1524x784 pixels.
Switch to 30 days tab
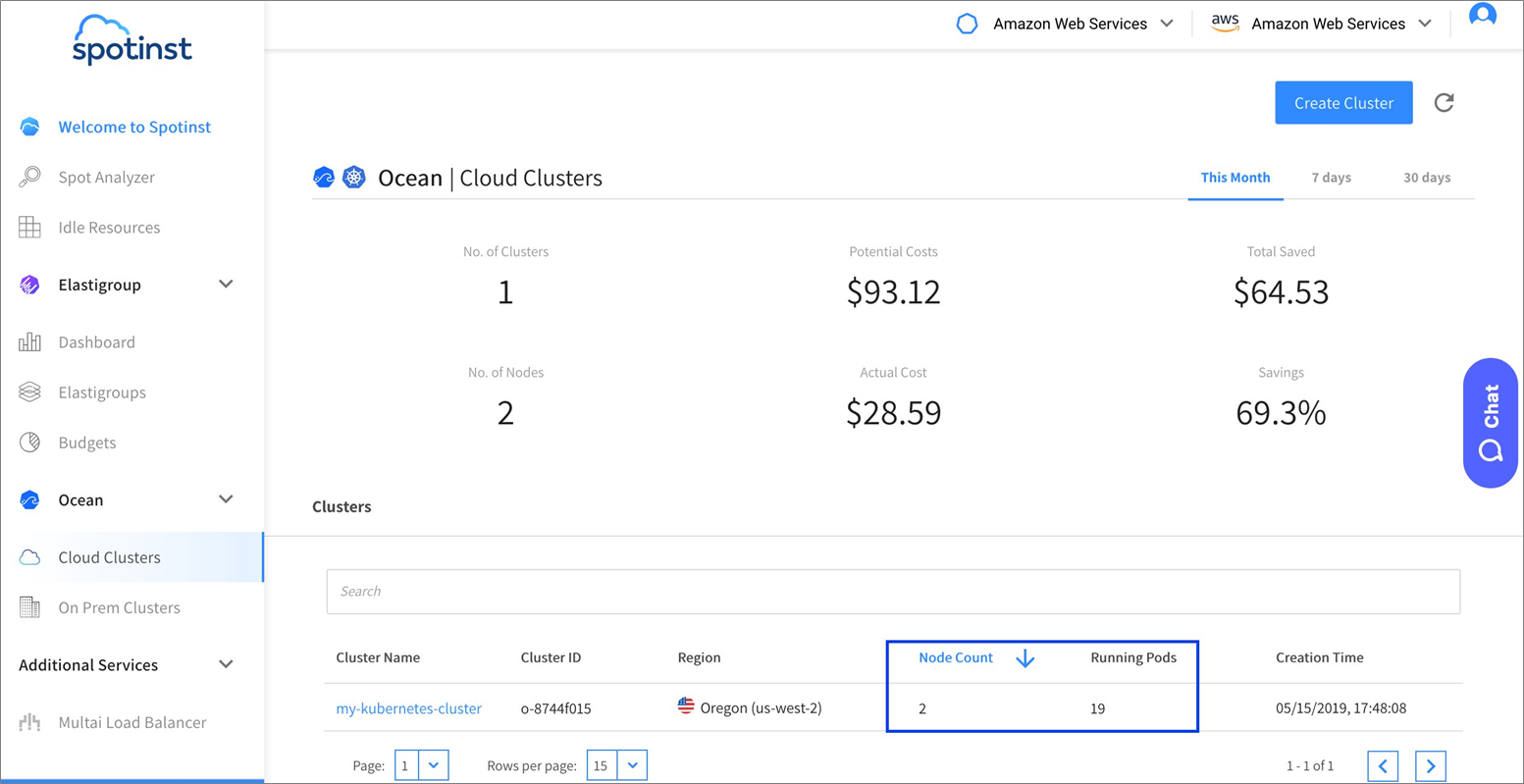(1427, 178)
